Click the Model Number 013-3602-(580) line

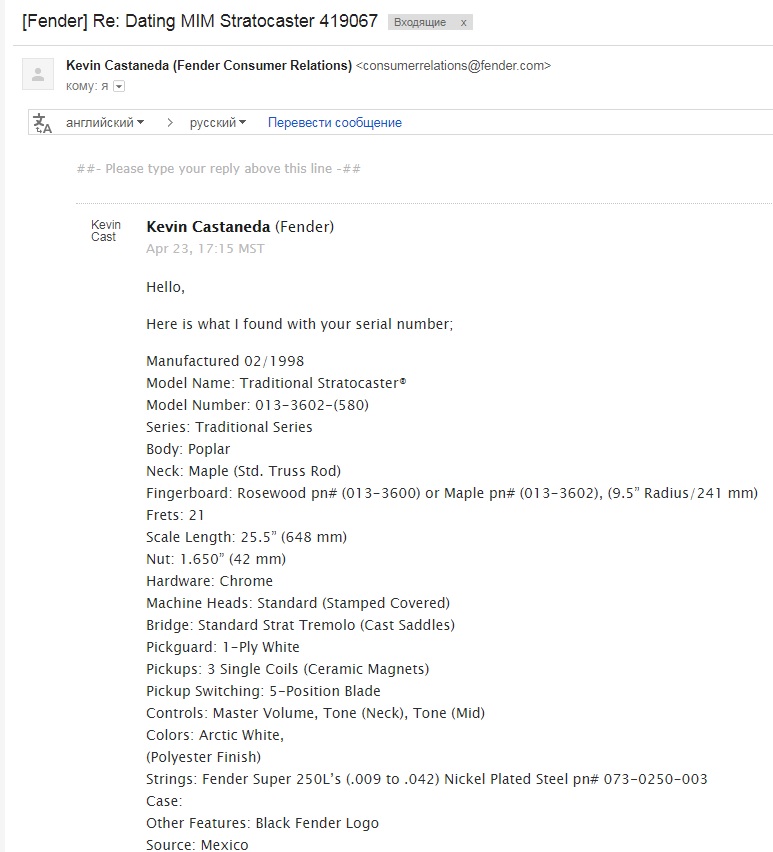coord(257,405)
